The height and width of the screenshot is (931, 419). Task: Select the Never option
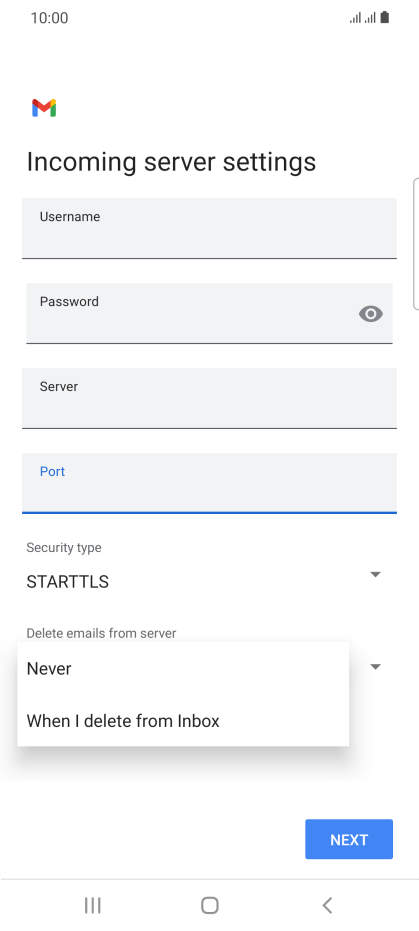point(183,669)
